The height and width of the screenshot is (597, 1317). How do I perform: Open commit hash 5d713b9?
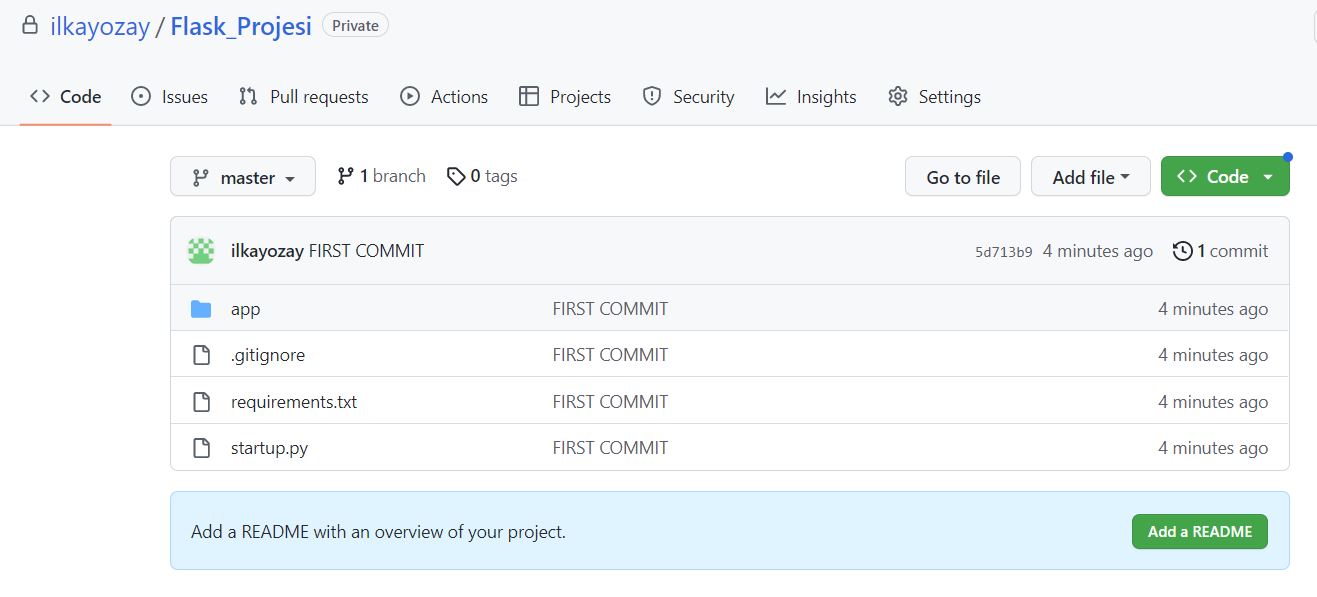(1003, 252)
